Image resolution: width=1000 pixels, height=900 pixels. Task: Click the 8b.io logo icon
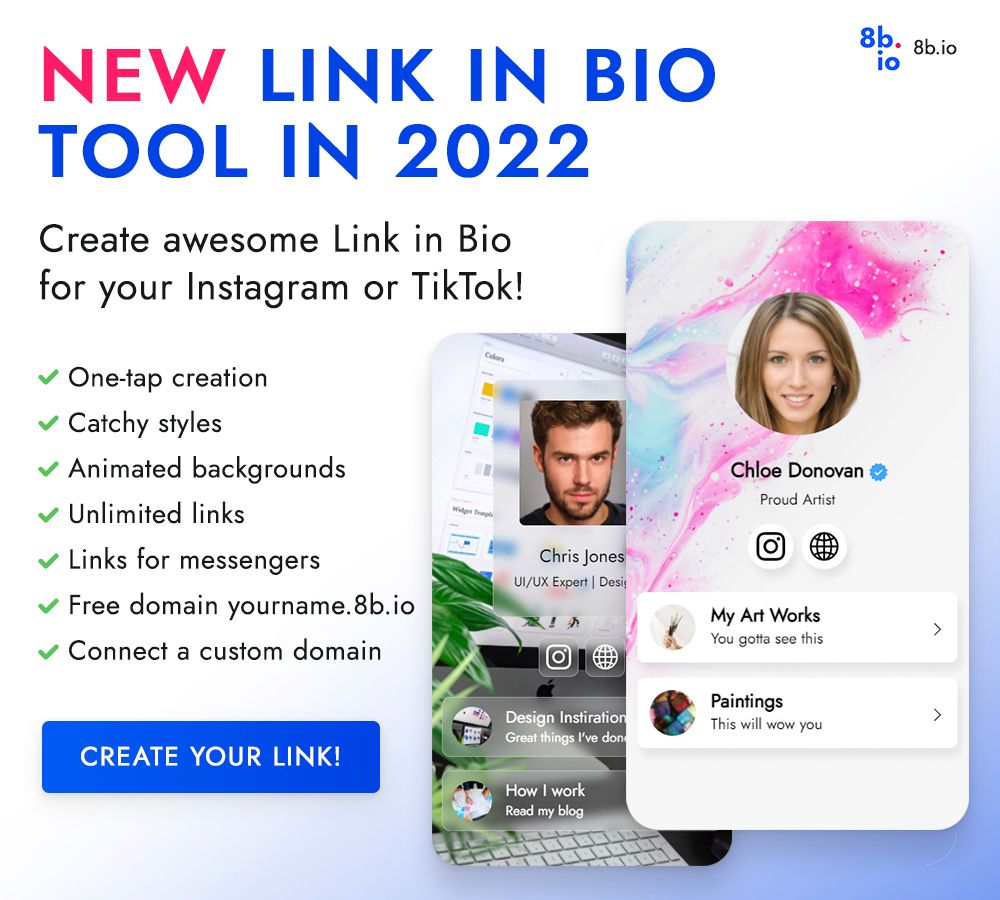[x=880, y=48]
